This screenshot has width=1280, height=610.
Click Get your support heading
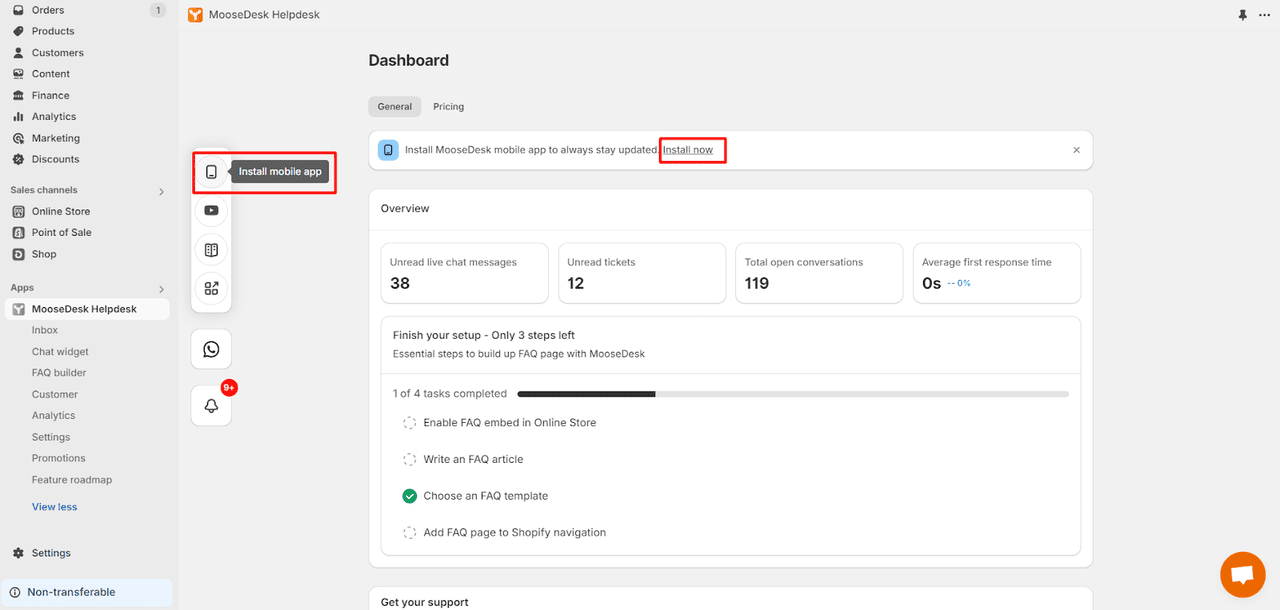tap(425, 602)
